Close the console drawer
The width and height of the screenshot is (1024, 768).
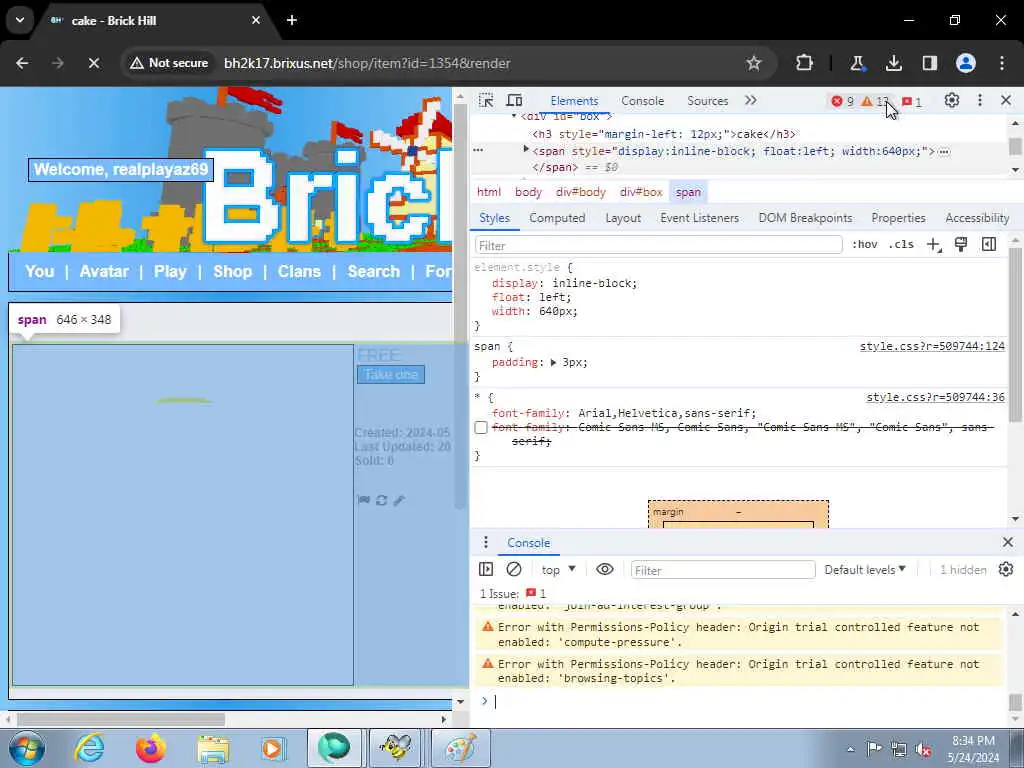(1008, 542)
